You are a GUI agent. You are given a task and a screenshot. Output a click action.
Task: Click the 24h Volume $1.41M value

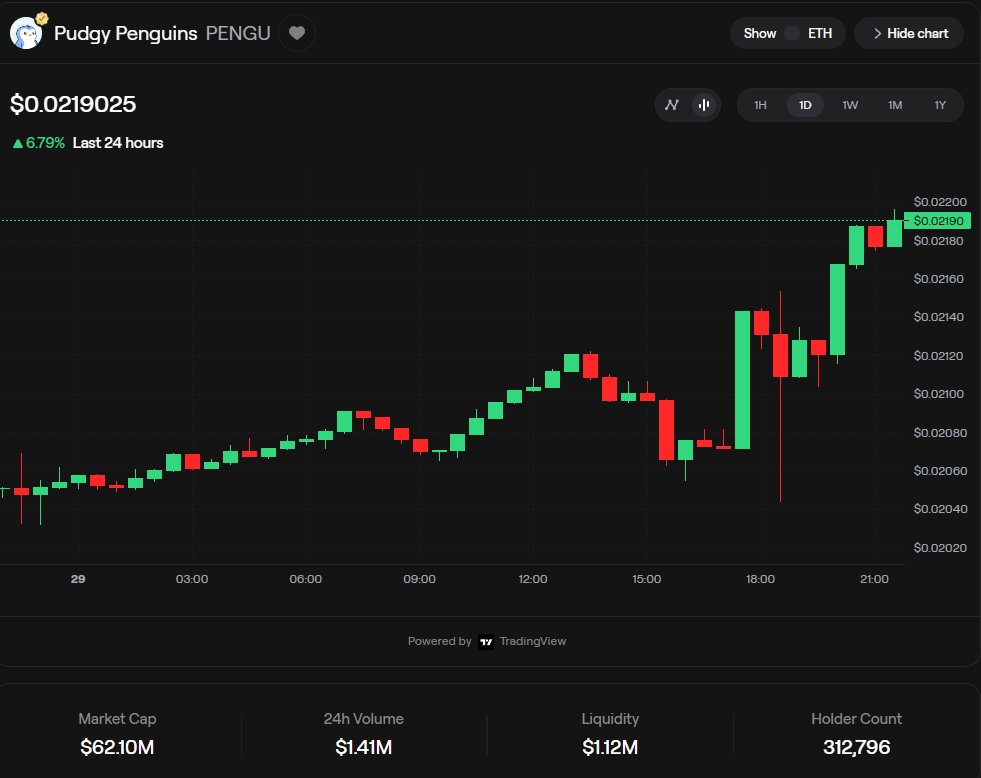coord(363,747)
